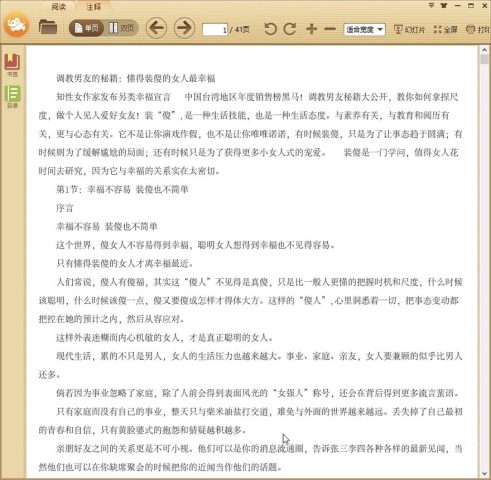491x480 pixels.
Task: Rotate the page clockwise
Action: pyautogui.click(x=290, y=29)
